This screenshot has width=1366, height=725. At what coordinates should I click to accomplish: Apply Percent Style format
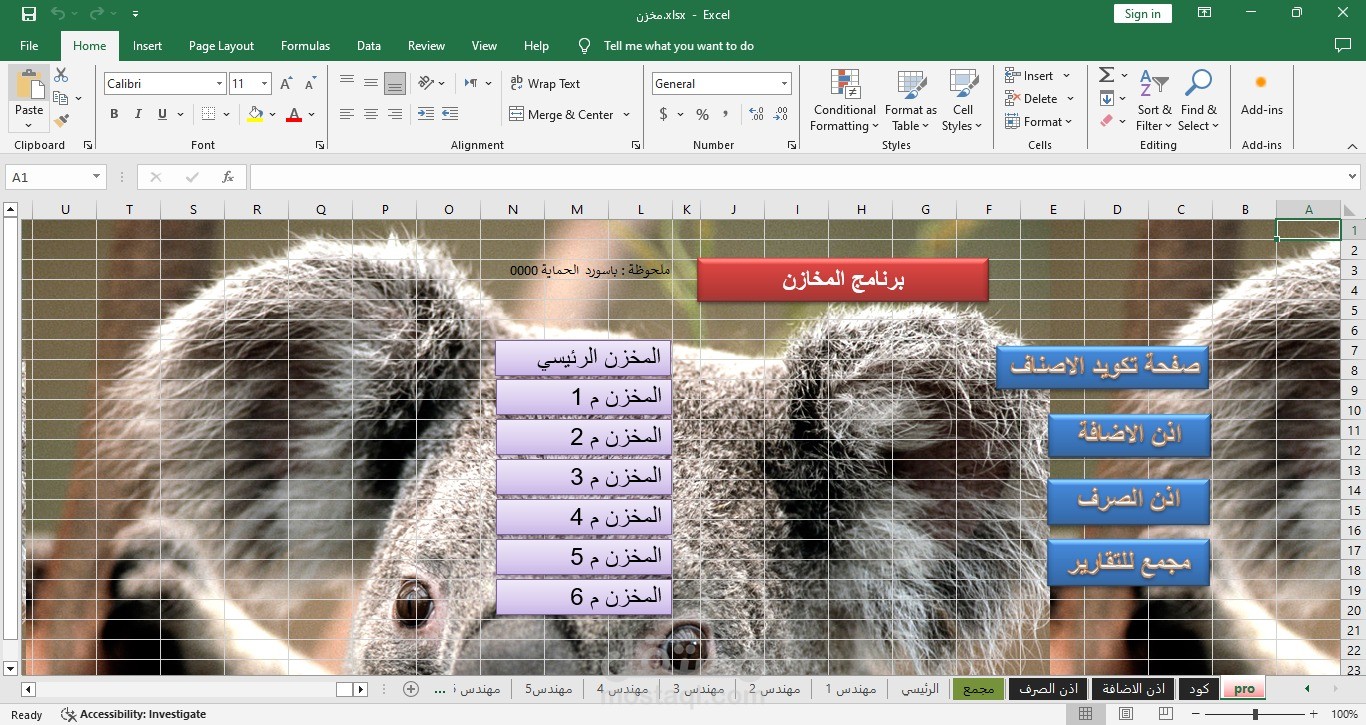tap(702, 114)
